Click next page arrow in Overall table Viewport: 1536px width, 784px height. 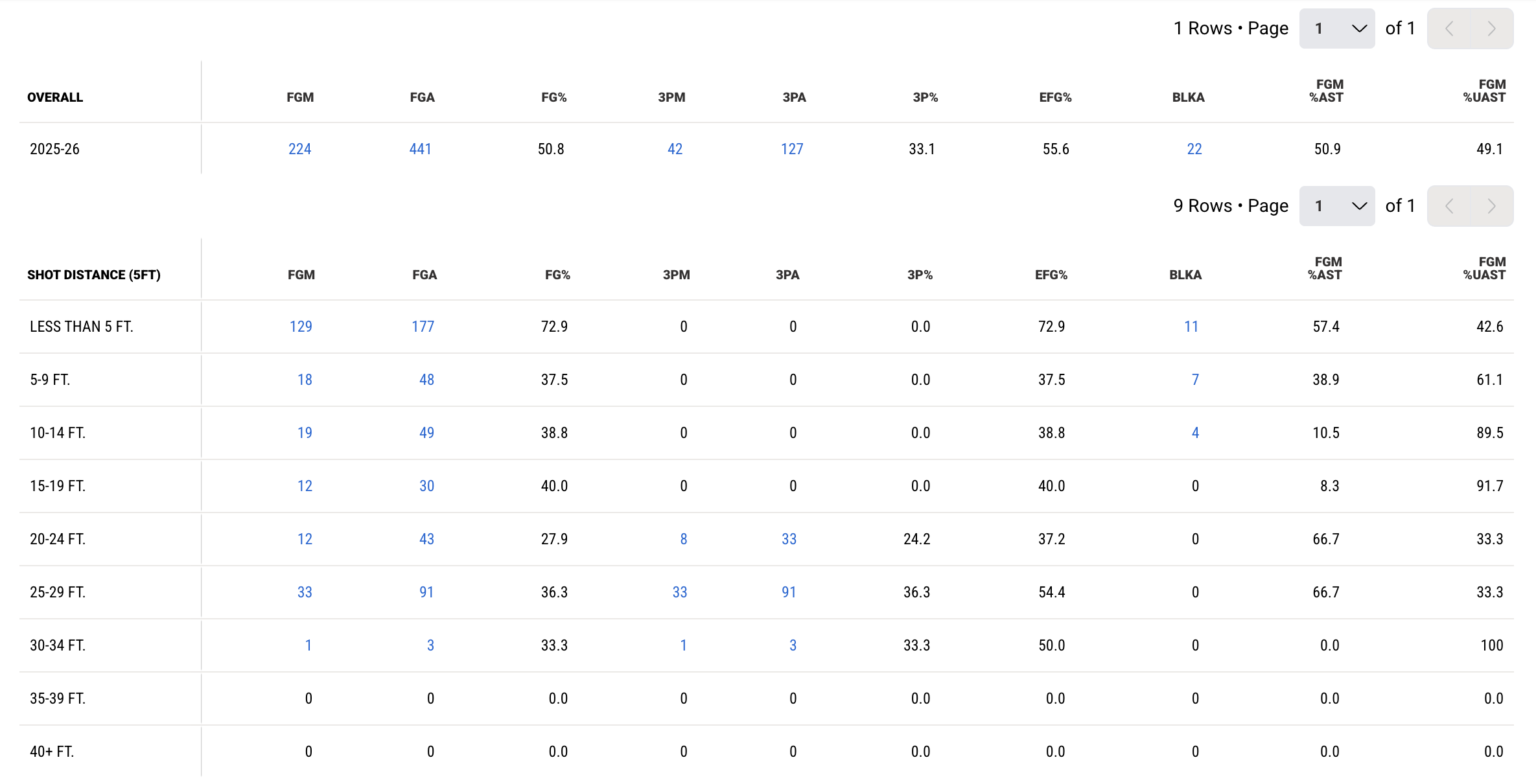pyautogui.click(x=1491, y=29)
